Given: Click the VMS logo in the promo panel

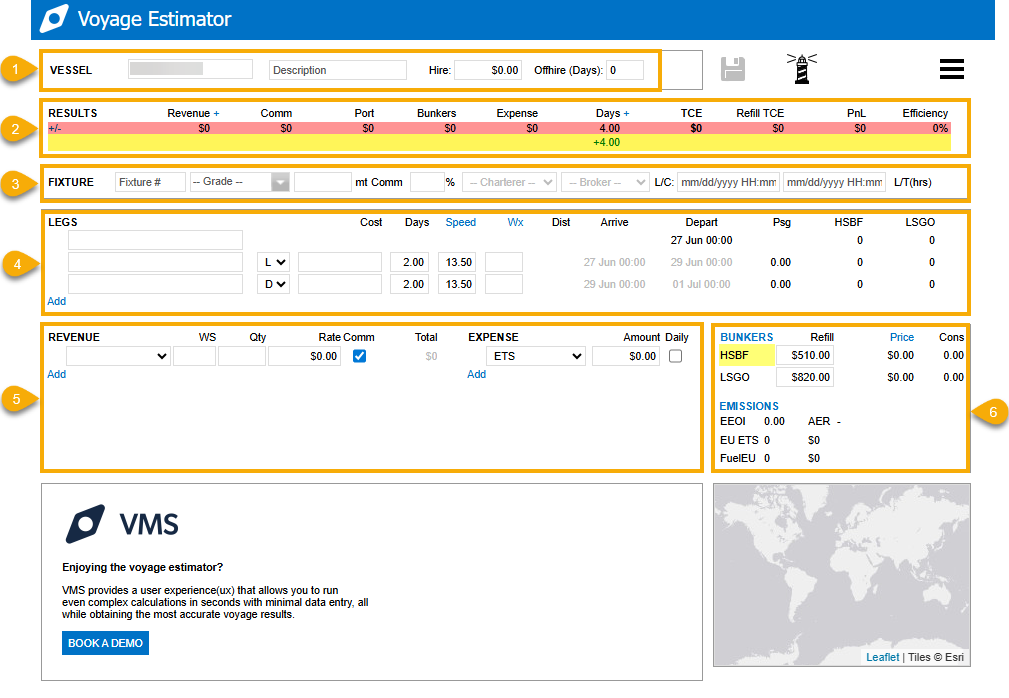Looking at the screenshot, I should pos(122,524).
